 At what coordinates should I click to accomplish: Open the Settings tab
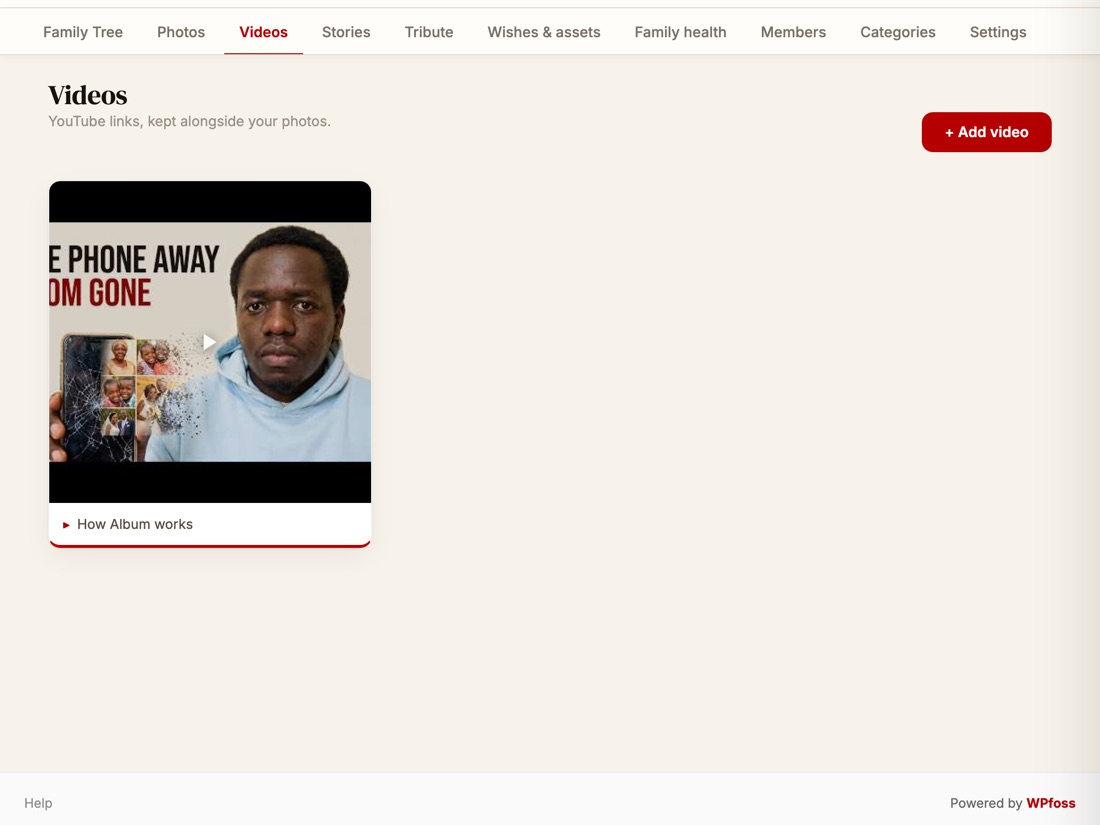click(998, 32)
